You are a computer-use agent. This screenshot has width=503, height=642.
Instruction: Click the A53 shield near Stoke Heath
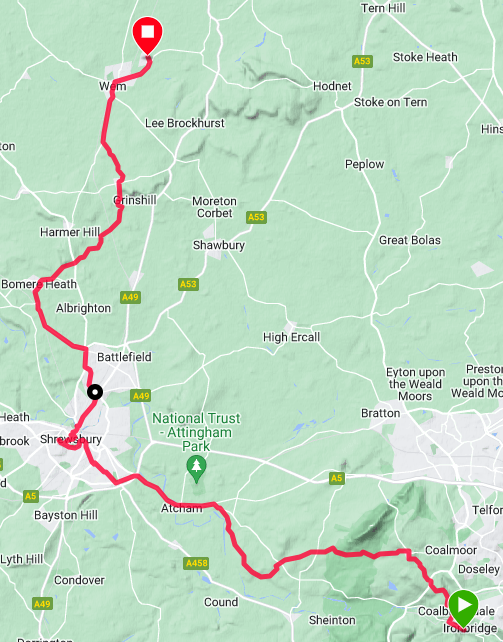(x=362, y=61)
